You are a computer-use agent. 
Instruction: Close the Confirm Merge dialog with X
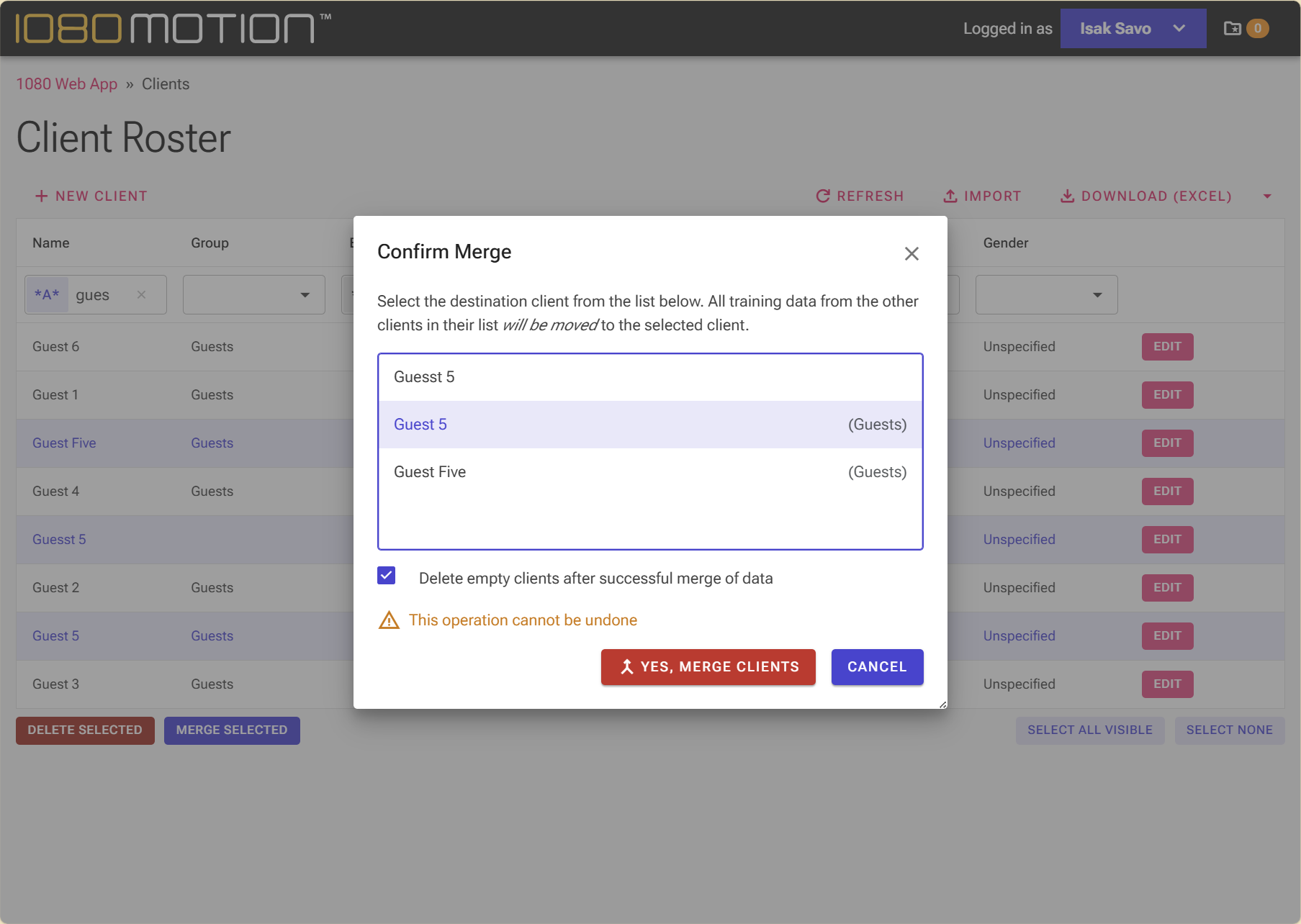click(911, 253)
